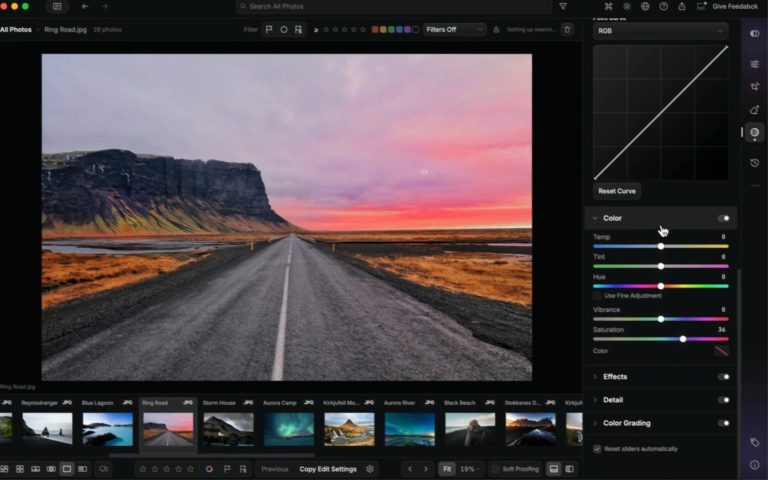Click the Previous button

point(274,469)
